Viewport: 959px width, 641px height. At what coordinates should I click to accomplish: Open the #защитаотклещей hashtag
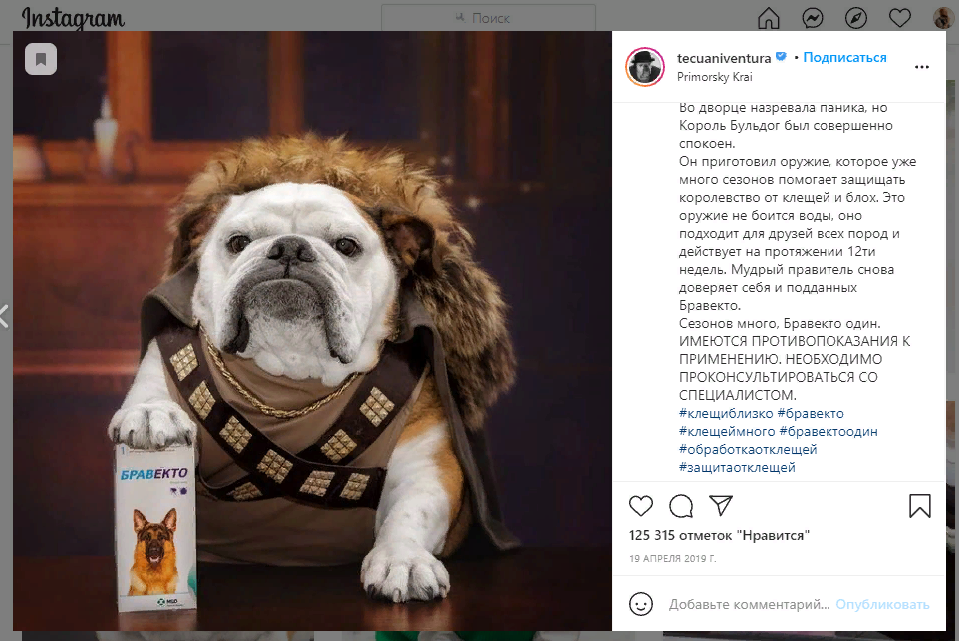click(737, 467)
